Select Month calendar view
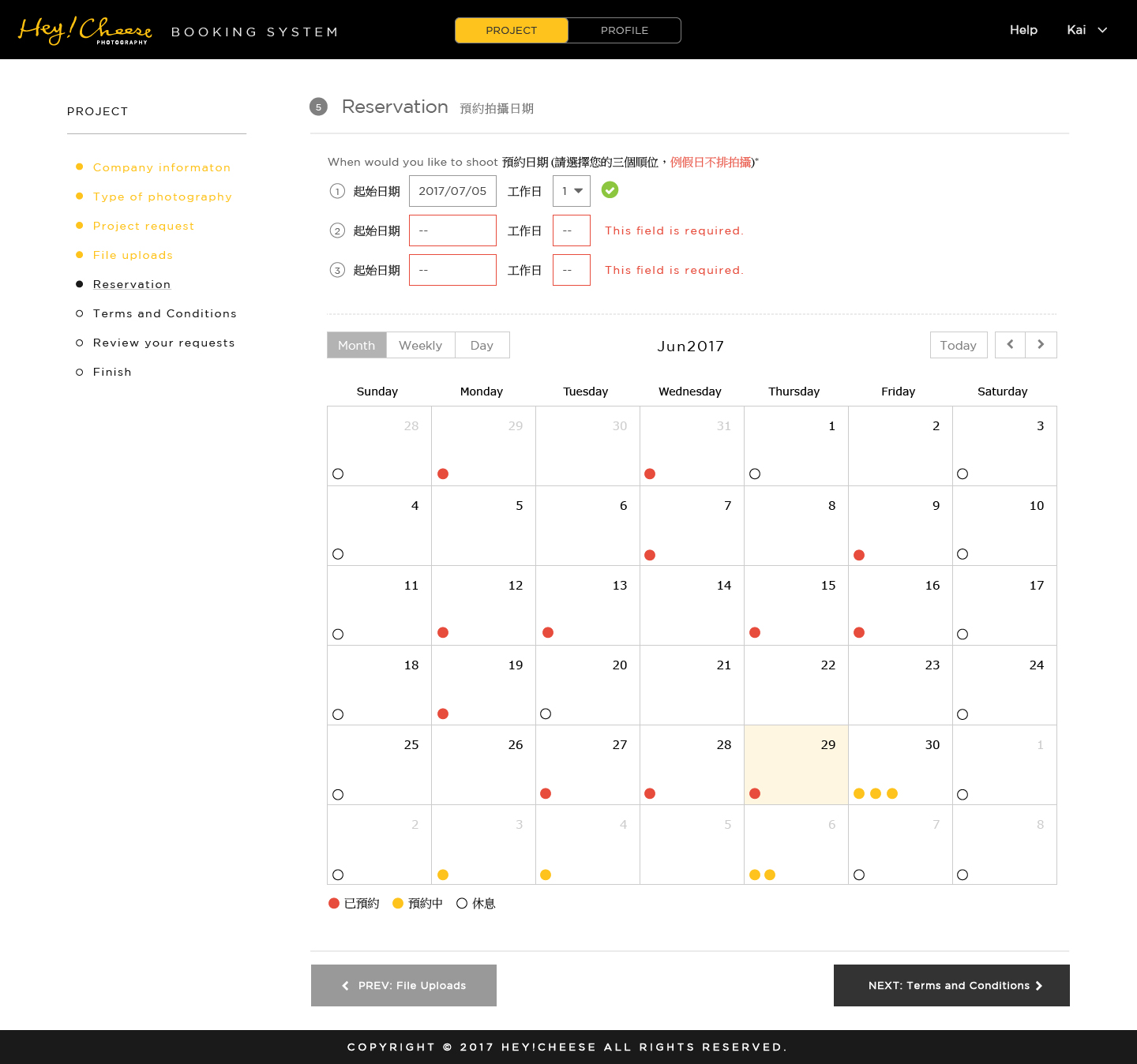 pyautogui.click(x=357, y=345)
